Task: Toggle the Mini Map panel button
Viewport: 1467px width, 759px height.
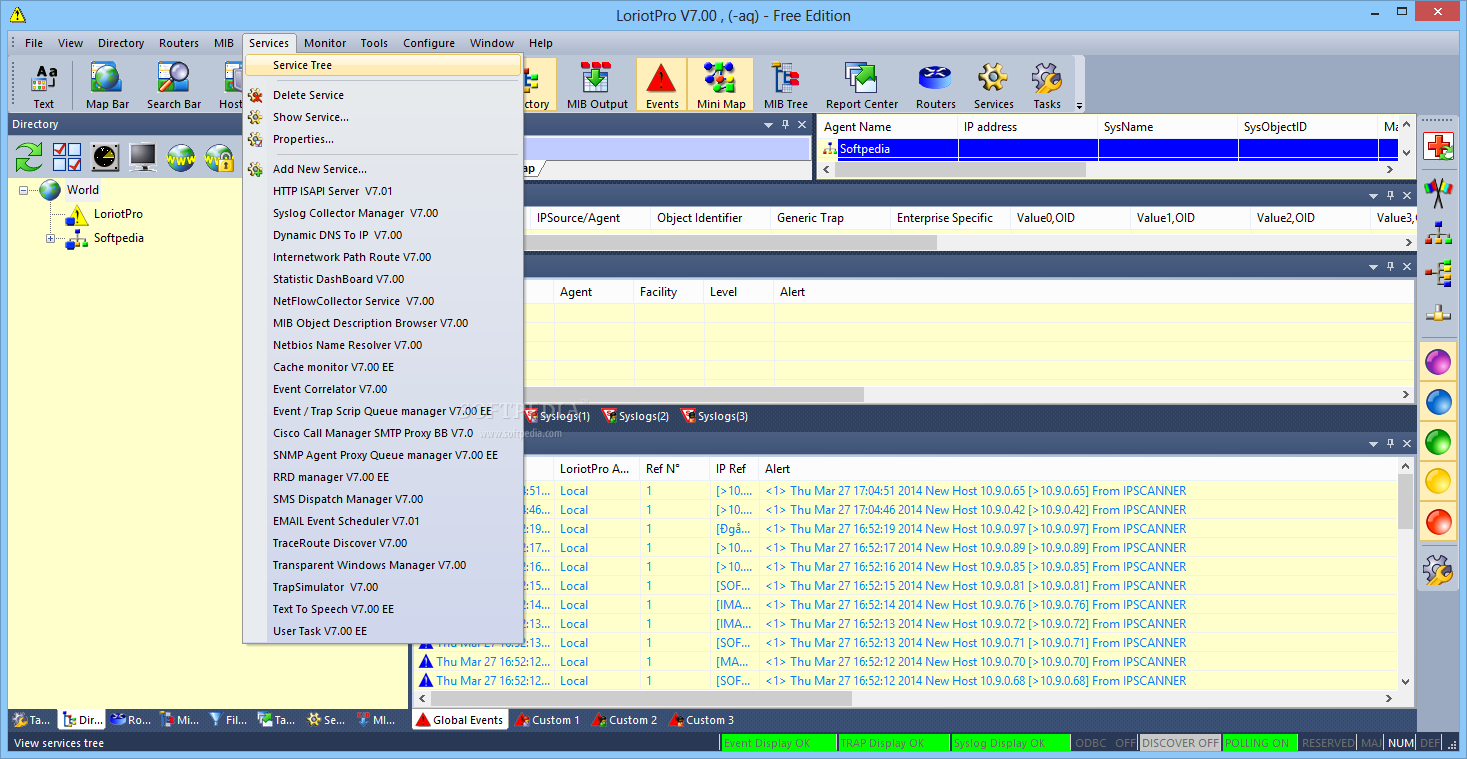Action: pos(721,85)
